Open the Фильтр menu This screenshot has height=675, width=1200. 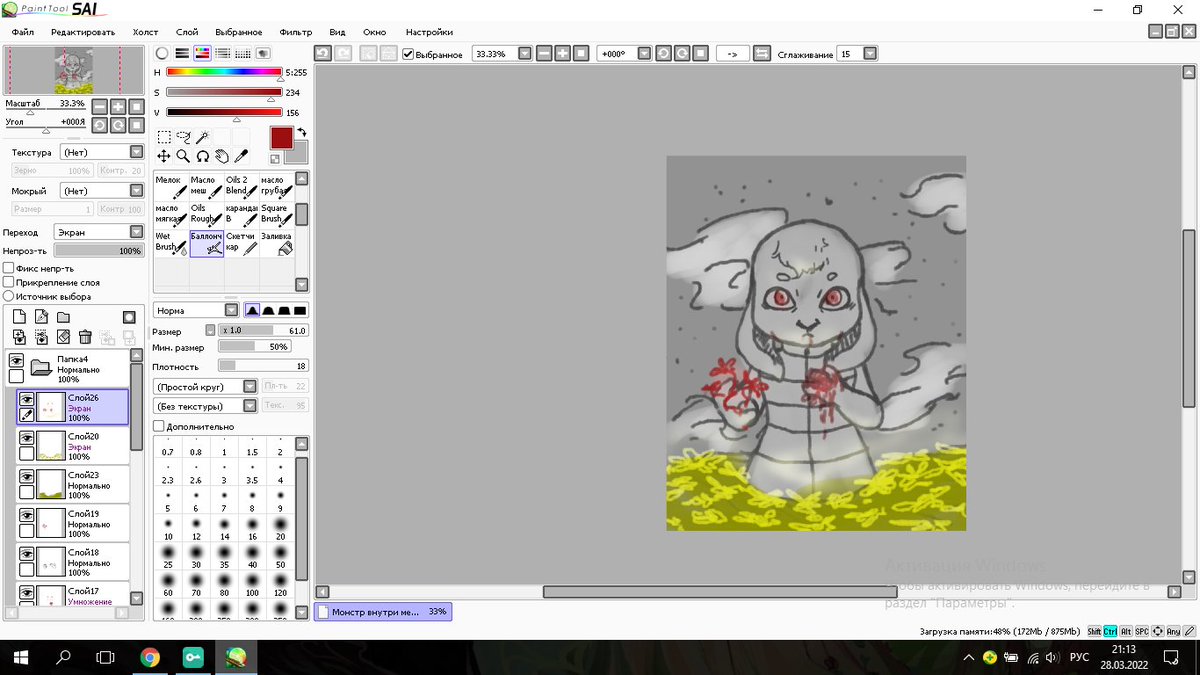(296, 32)
